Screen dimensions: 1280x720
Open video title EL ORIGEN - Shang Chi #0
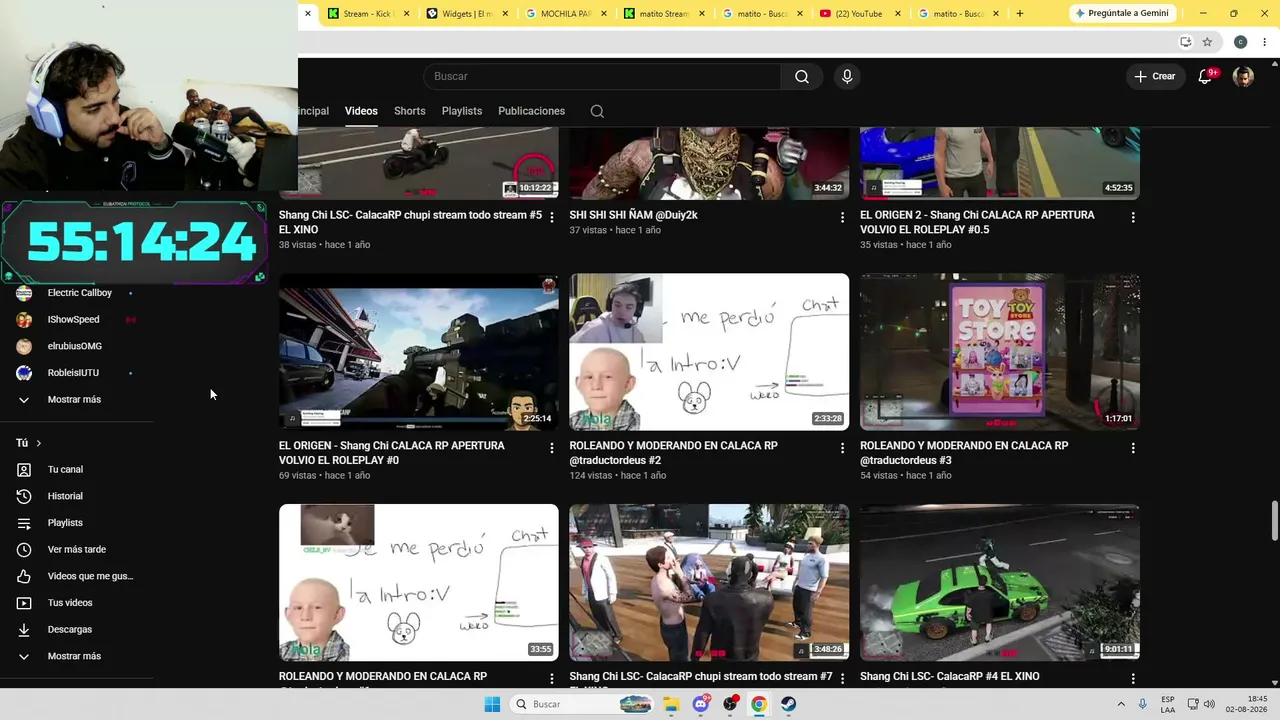coord(392,453)
